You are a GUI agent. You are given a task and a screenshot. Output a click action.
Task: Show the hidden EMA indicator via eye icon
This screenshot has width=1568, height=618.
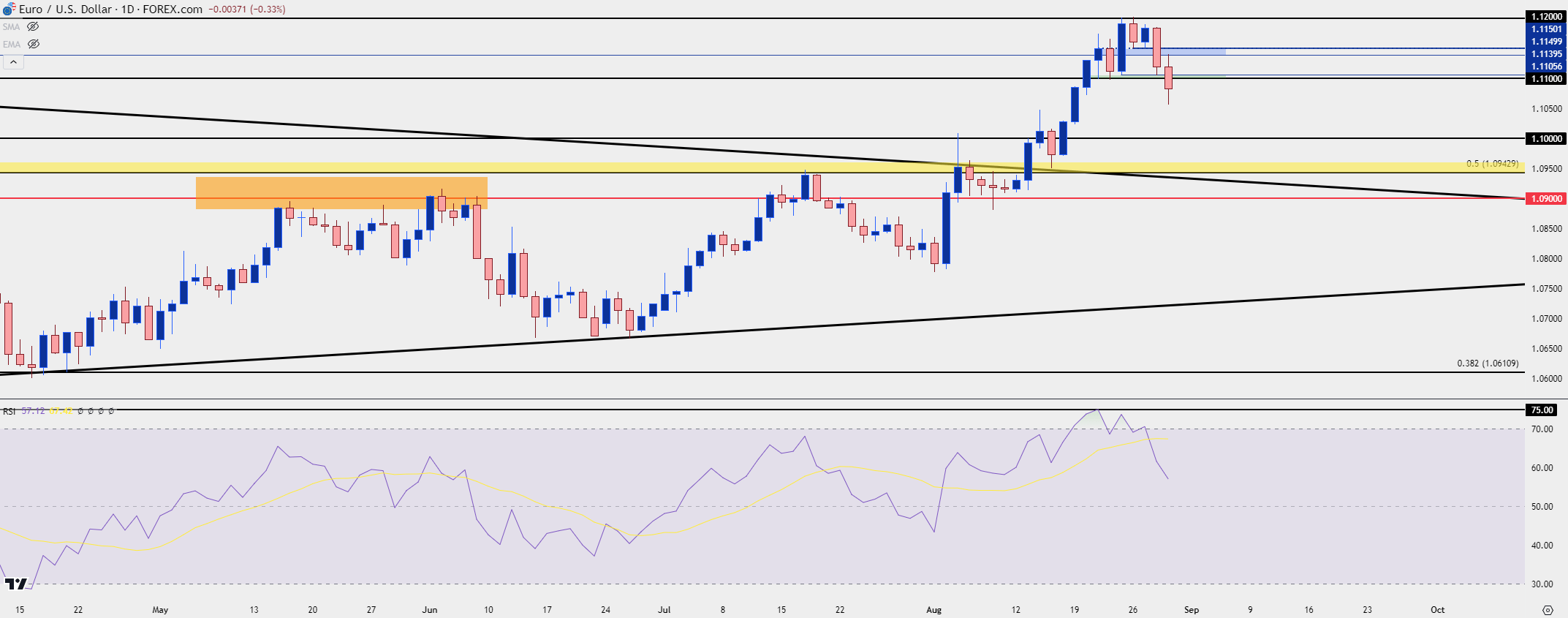pos(33,44)
